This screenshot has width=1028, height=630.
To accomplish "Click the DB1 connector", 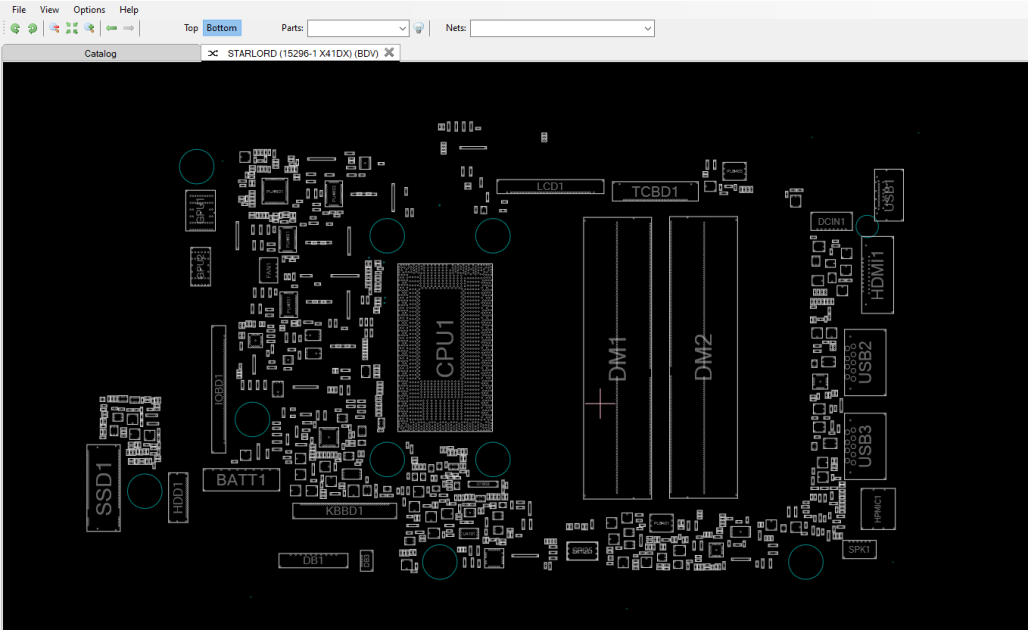I will click(x=313, y=561).
